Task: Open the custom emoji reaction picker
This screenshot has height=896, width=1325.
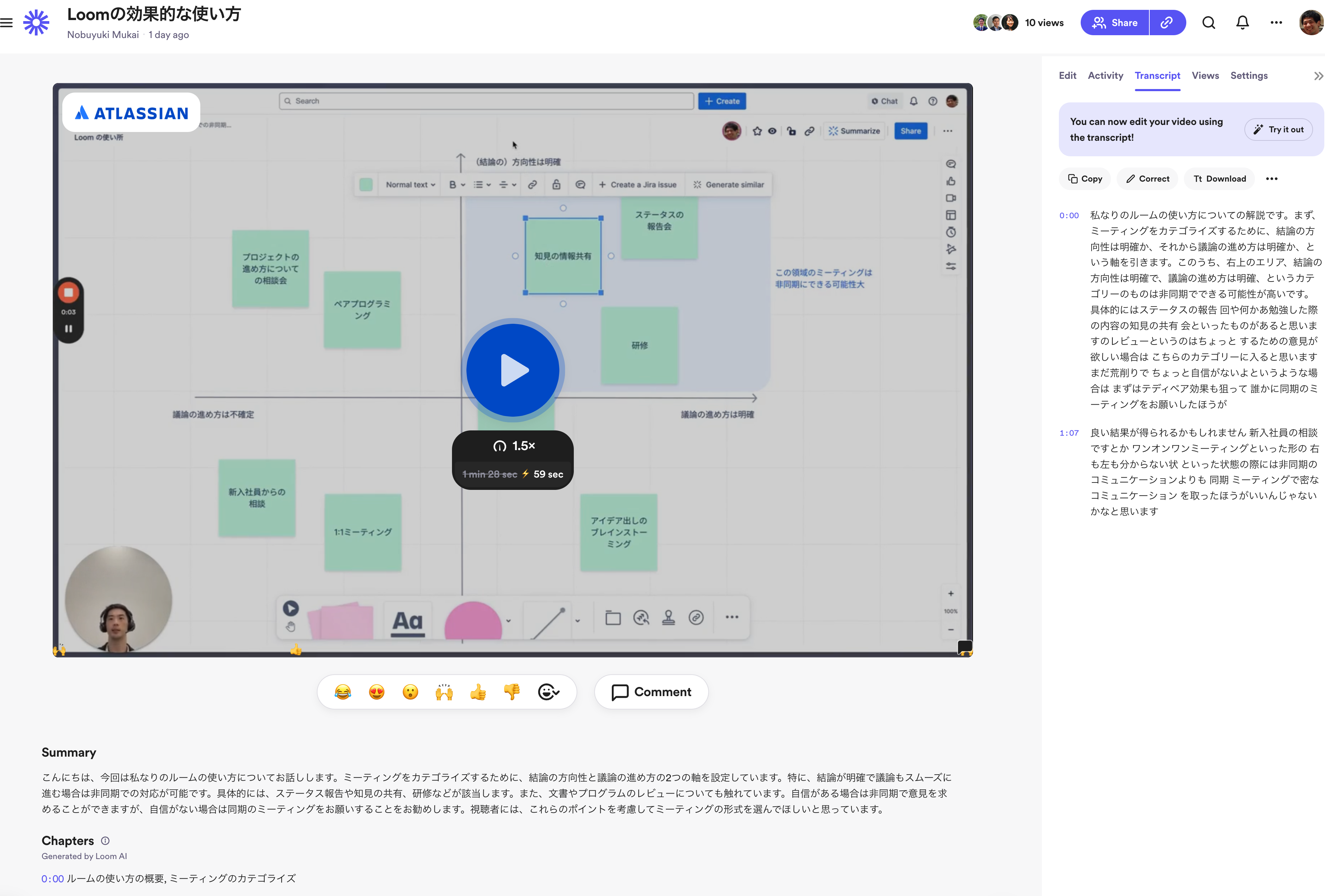Action: pos(548,692)
